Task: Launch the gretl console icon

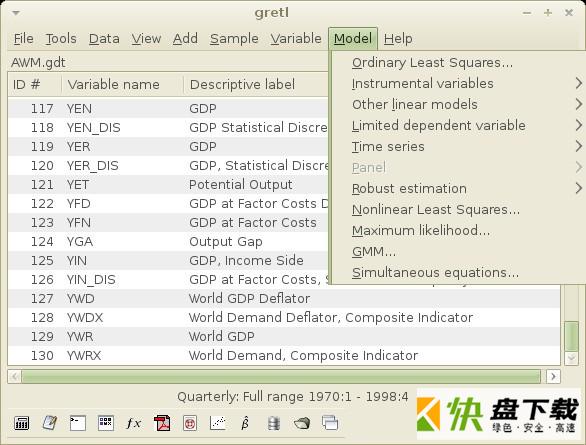Action: click(x=78, y=423)
